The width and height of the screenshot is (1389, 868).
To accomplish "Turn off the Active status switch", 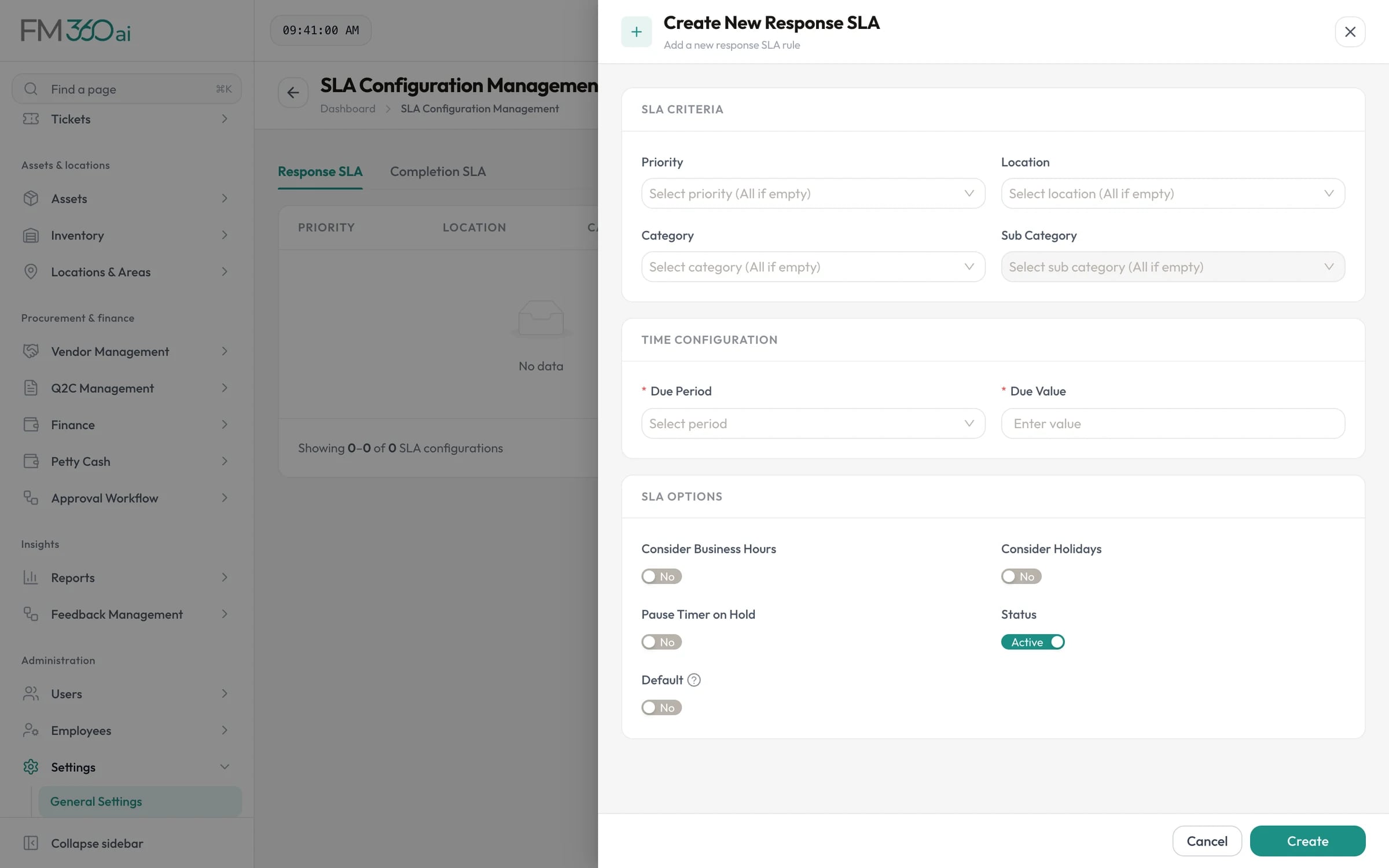I will tap(1033, 642).
